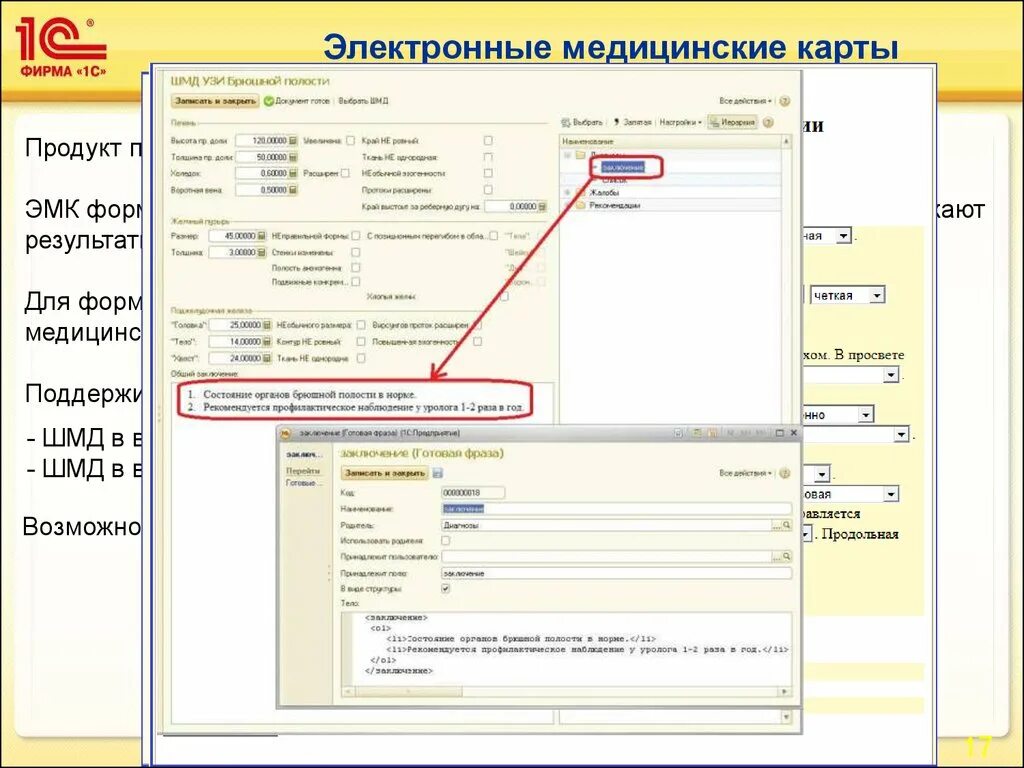The height and width of the screenshot is (768, 1024).
Task: Click horizontal scrollbar thumb under Тело
Action: 408,692
